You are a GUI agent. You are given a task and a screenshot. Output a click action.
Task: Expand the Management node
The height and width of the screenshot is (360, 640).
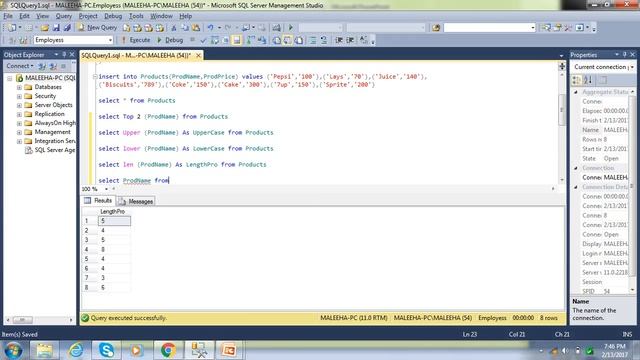coord(19,132)
